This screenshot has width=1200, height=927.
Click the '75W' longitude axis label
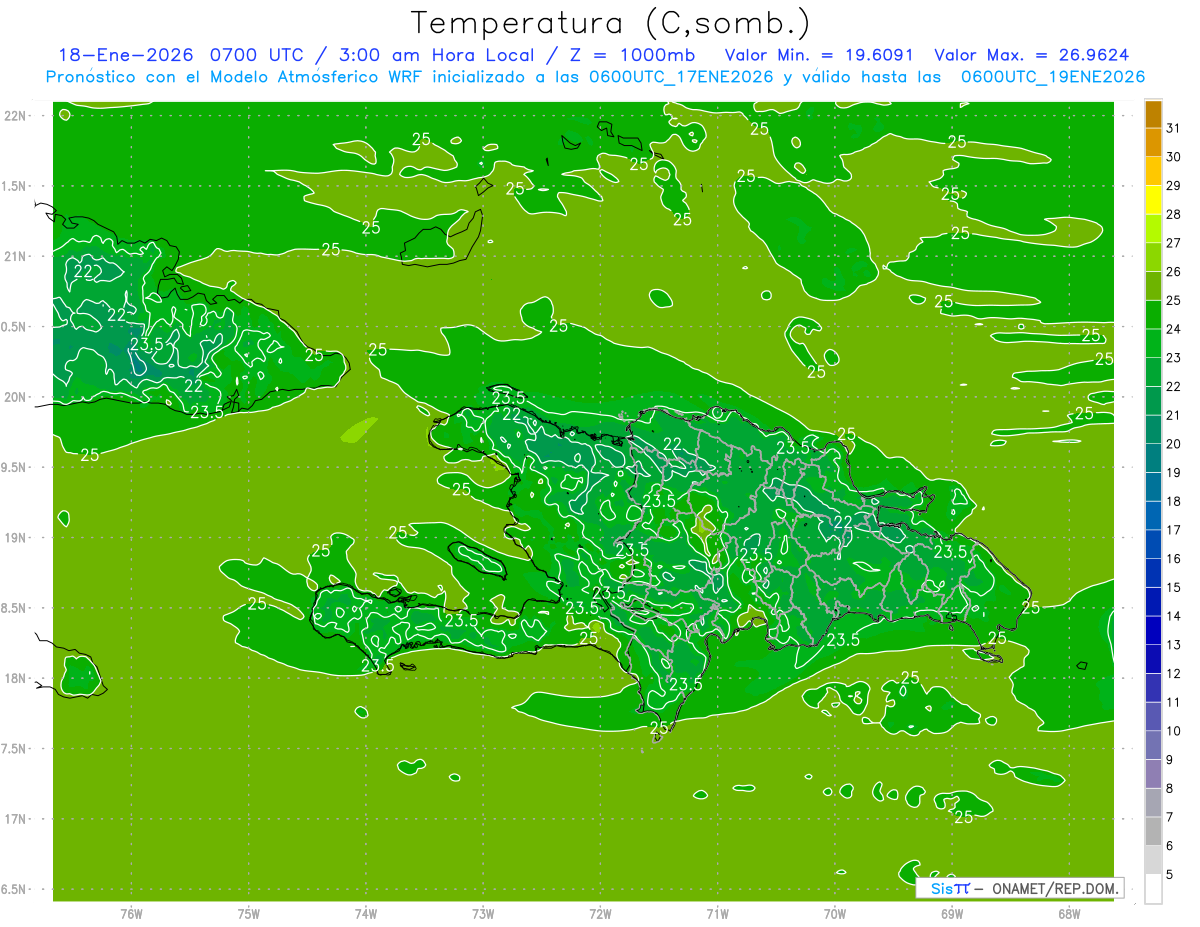tap(249, 914)
